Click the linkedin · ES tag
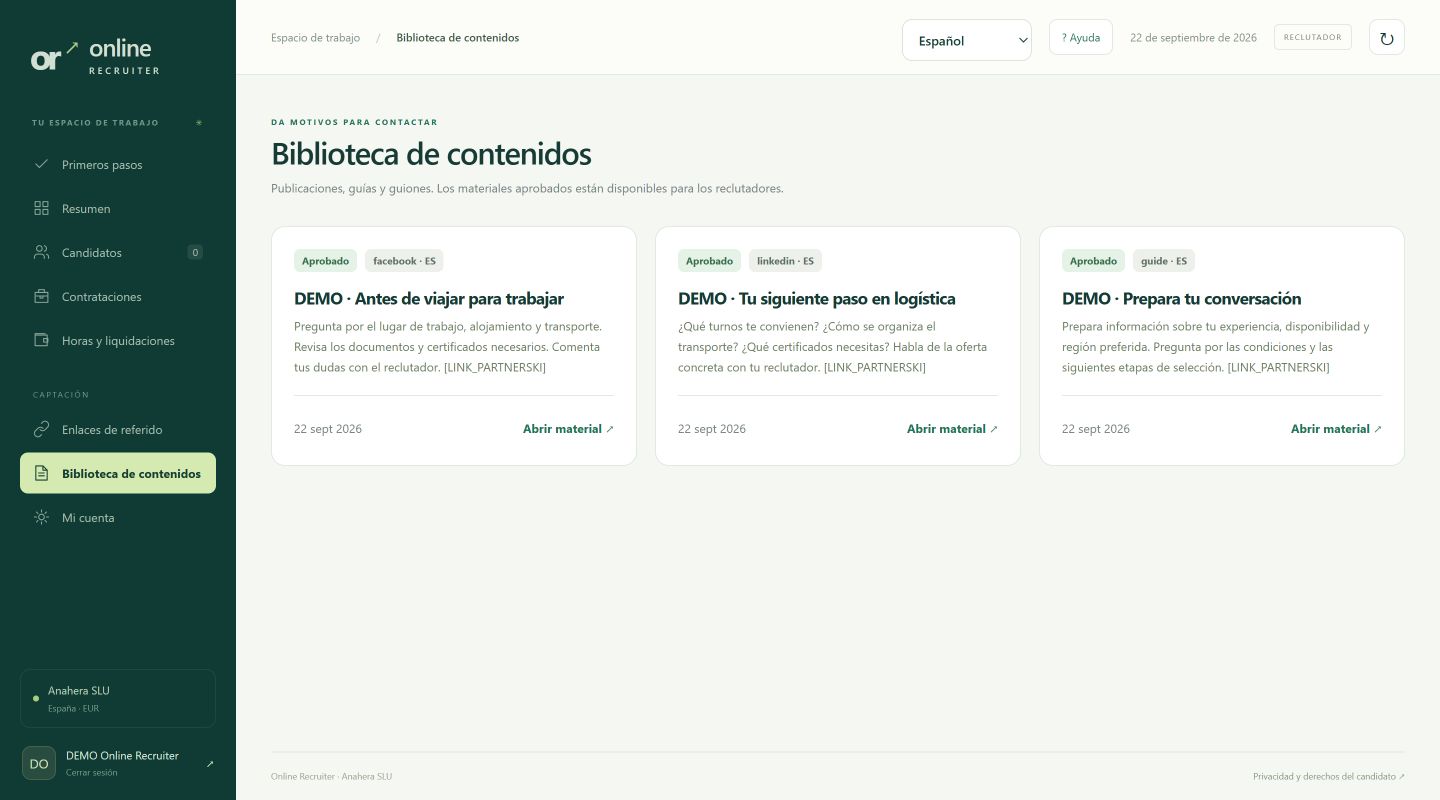 click(x=785, y=261)
